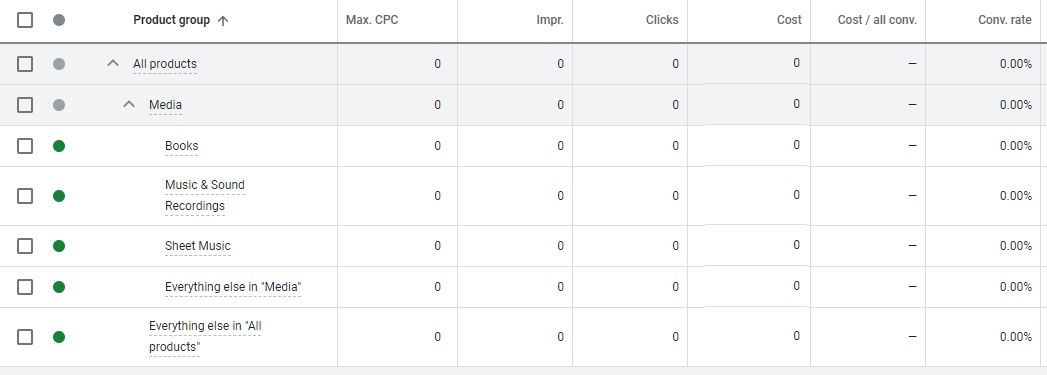1047x375 pixels.
Task: Check the Books row checkbox
Action: pyautogui.click(x=25, y=145)
